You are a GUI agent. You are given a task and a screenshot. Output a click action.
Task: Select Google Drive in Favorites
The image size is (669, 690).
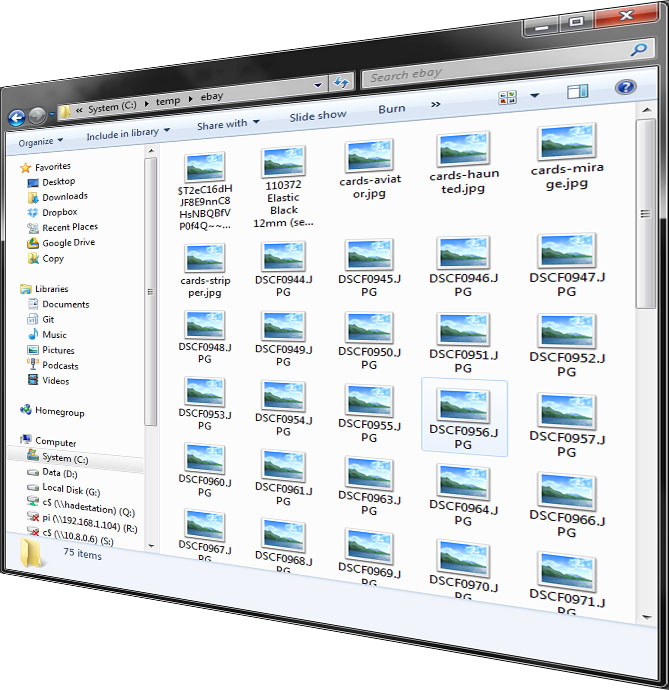[x=67, y=242]
